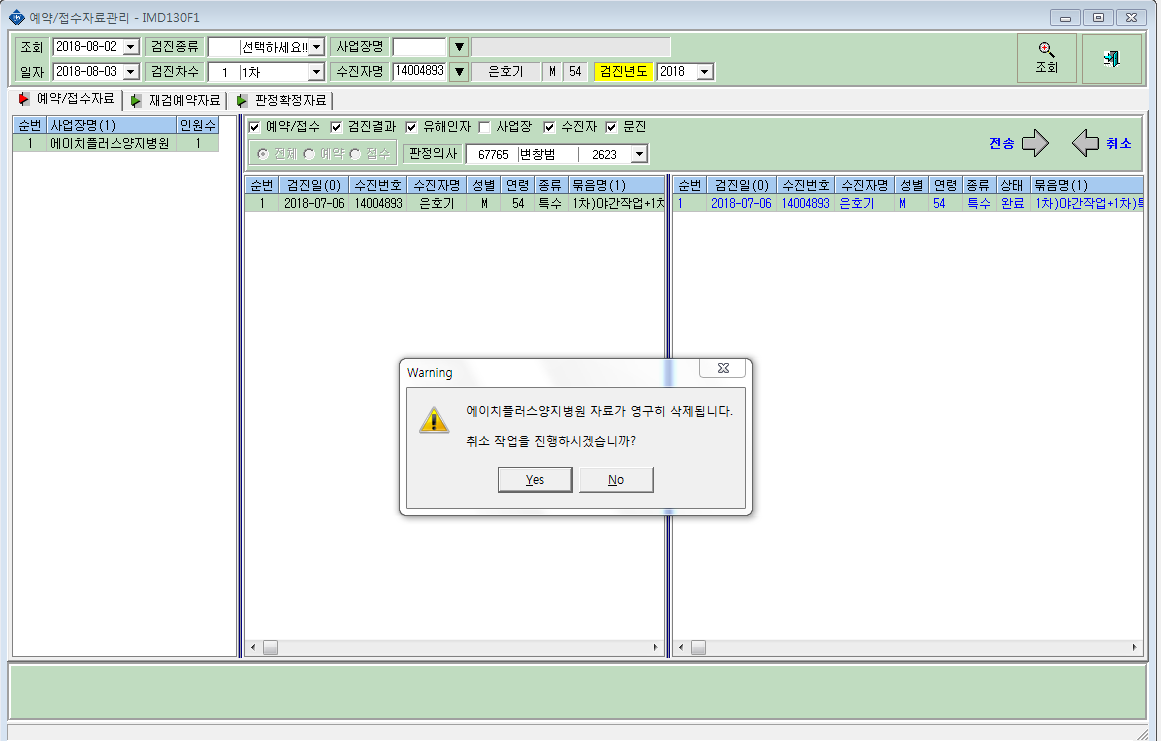Click the red flag icon on 예약/접수자료 tab
1161x741 pixels.
tap(24, 98)
